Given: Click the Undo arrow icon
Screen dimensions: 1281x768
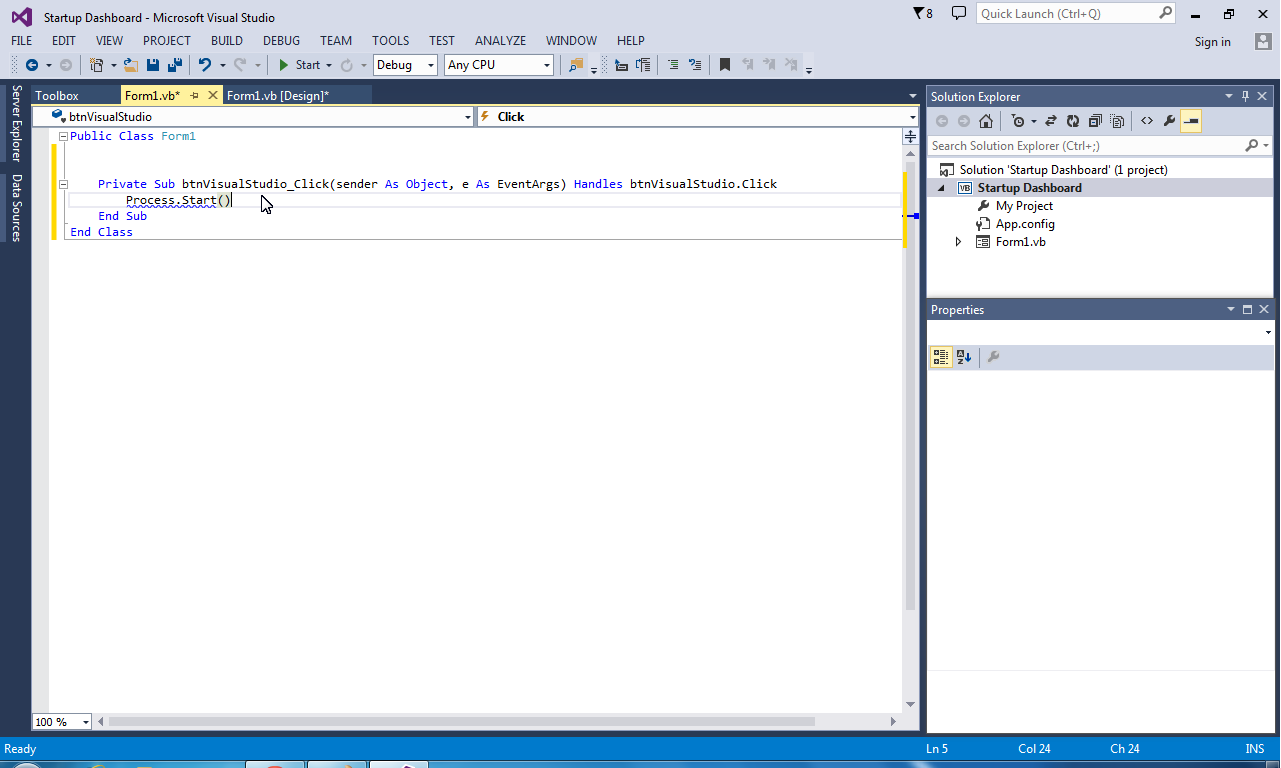Looking at the screenshot, I should click(205, 65).
